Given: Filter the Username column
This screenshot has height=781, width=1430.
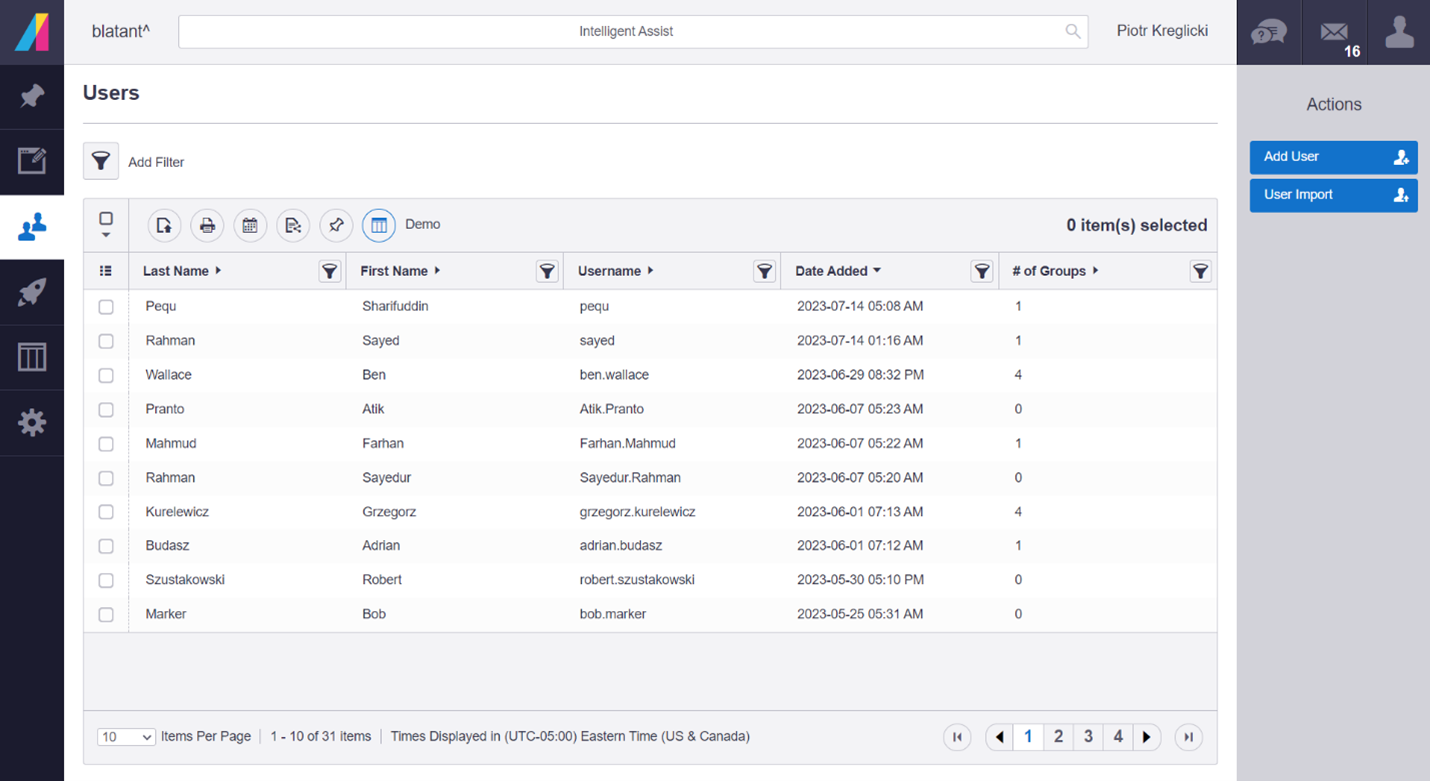Looking at the screenshot, I should [765, 271].
